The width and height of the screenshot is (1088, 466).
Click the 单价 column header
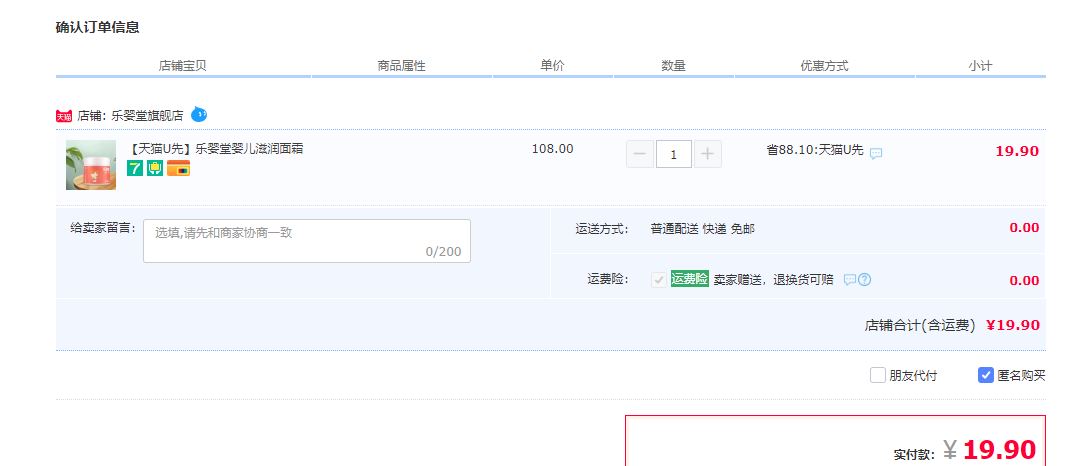[552, 66]
